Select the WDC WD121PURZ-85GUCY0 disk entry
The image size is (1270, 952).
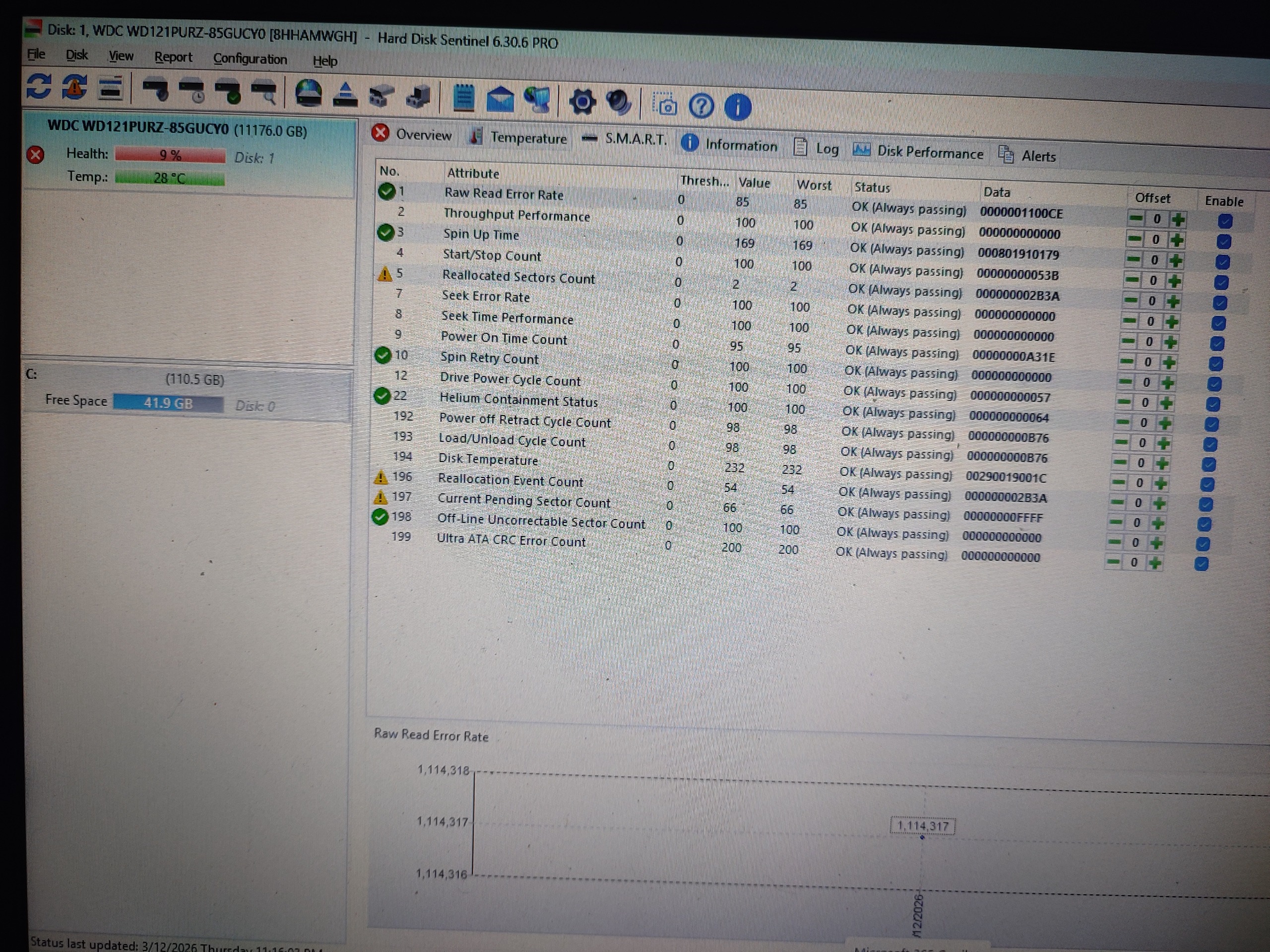[x=189, y=153]
